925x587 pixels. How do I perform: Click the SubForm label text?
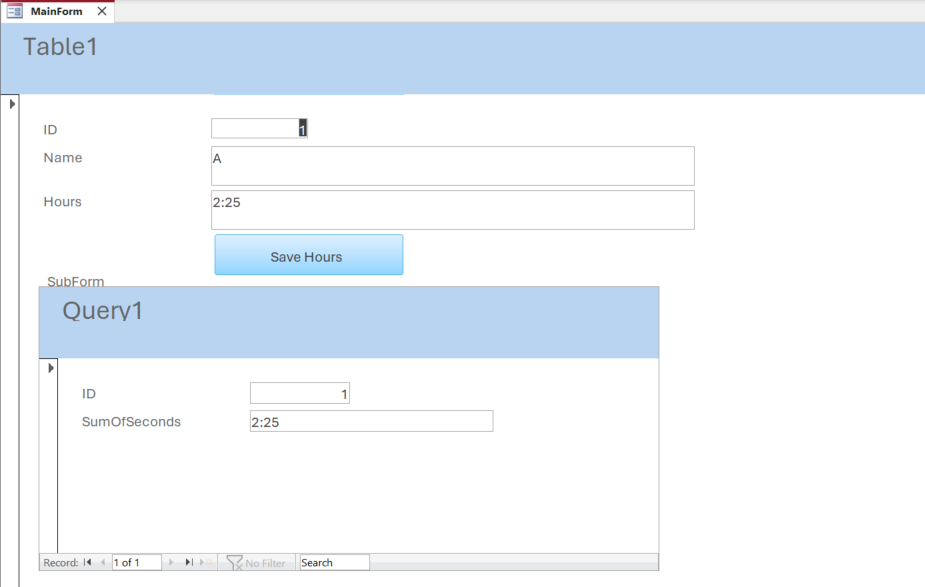(76, 281)
